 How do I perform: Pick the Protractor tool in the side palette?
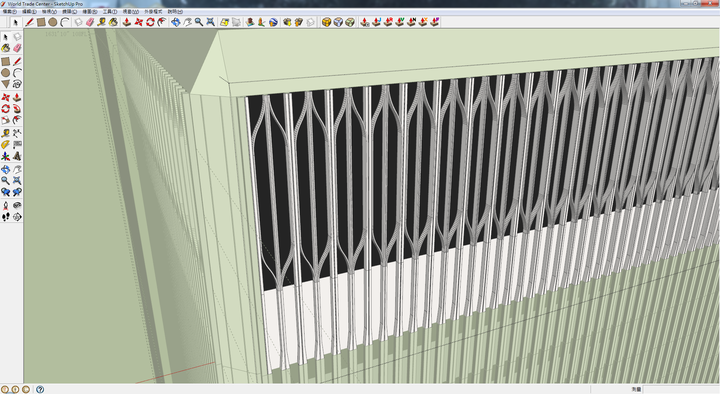pyautogui.click(x=6, y=145)
